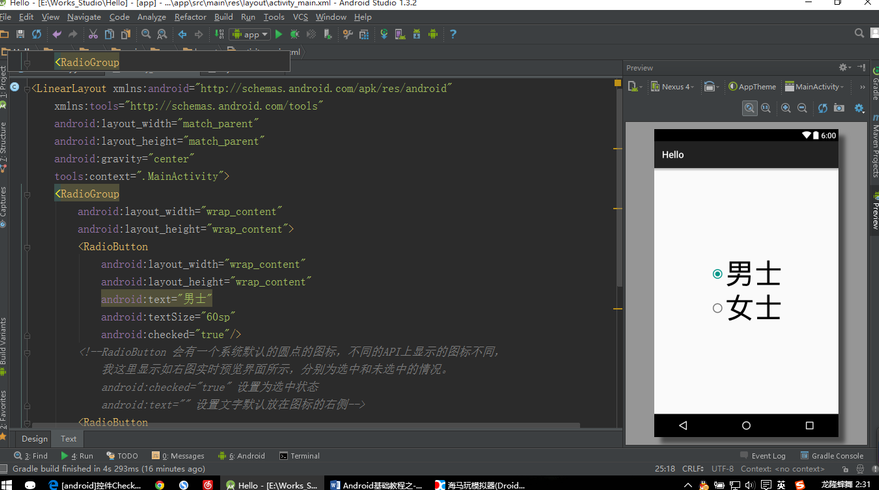The height and width of the screenshot is (490, 879).
Task: Click the Copy icon in toolbar
Action: (x=109, y=34)
